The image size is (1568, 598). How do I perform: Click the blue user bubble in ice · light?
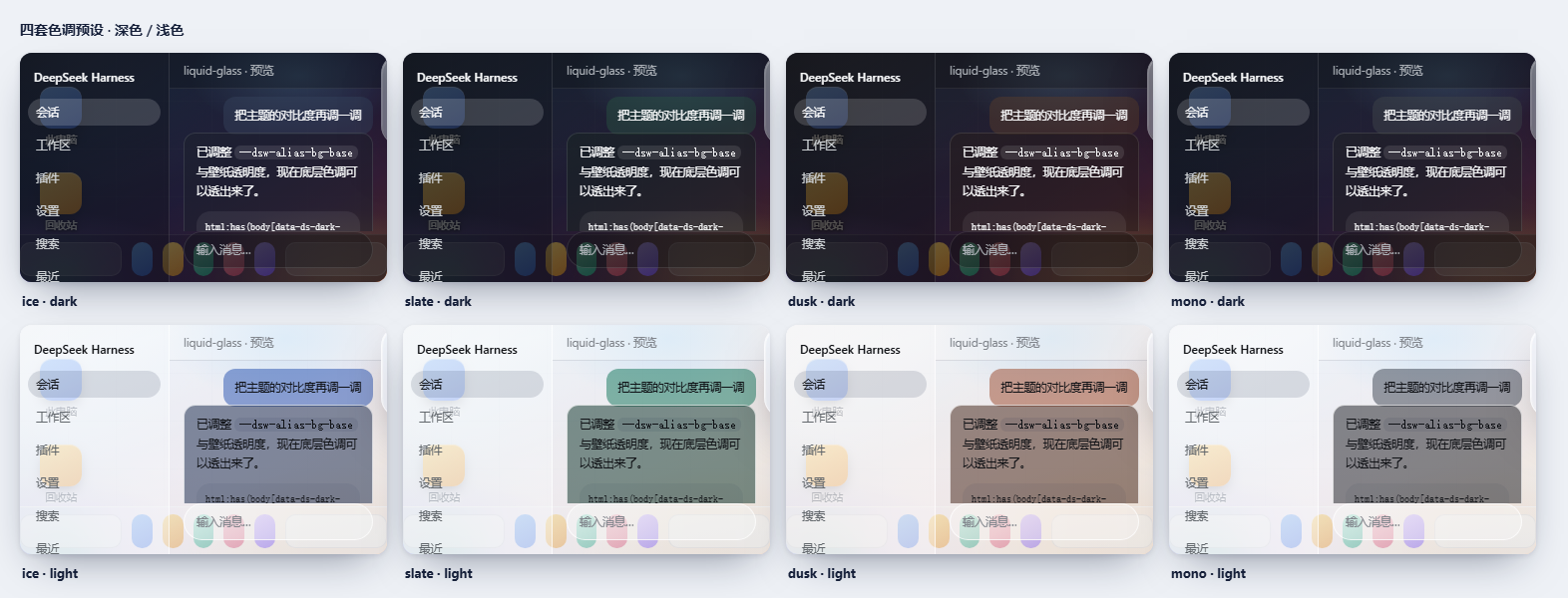[298, 387]
